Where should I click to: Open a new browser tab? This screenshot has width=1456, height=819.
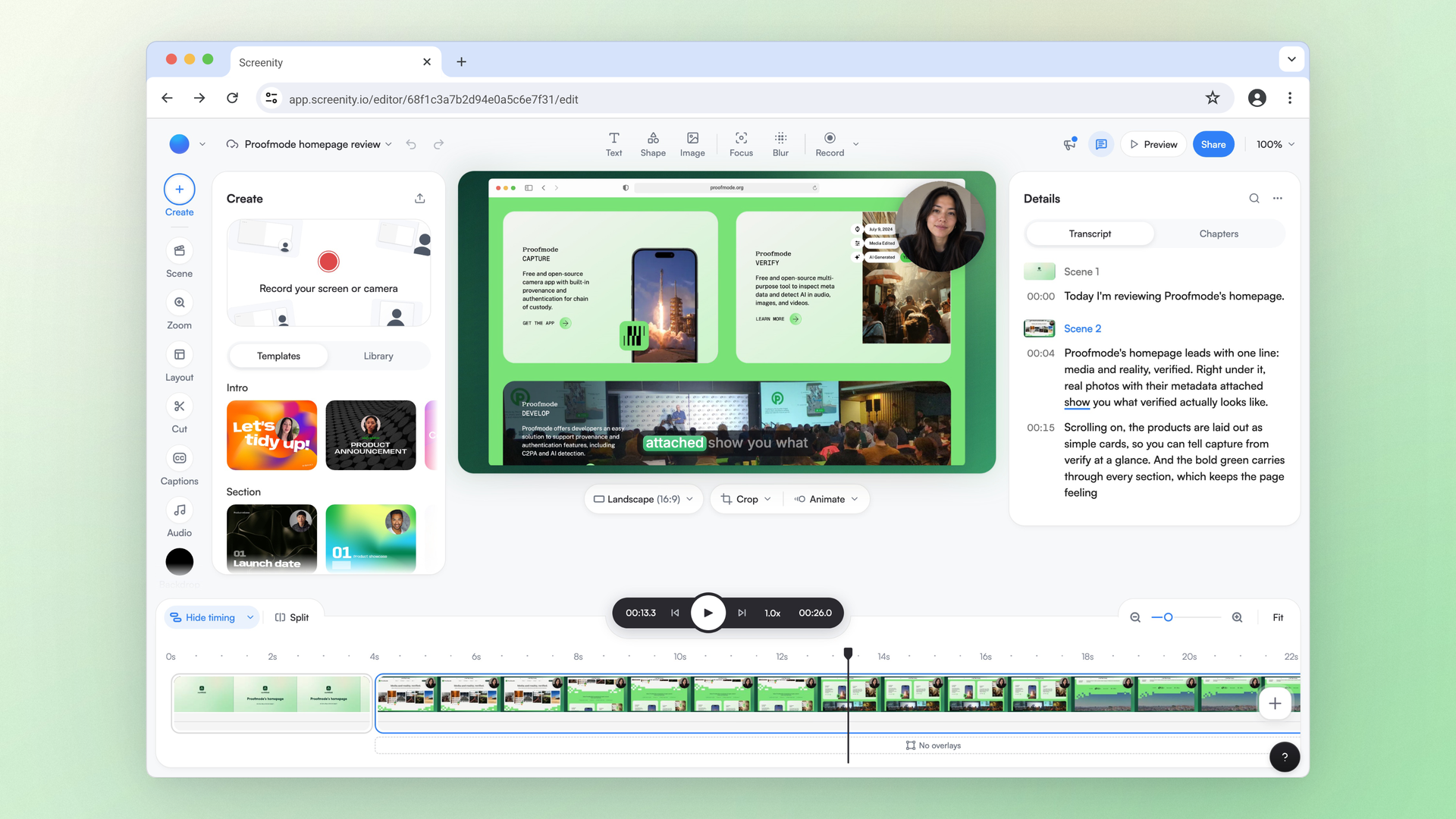coord(461,62)
